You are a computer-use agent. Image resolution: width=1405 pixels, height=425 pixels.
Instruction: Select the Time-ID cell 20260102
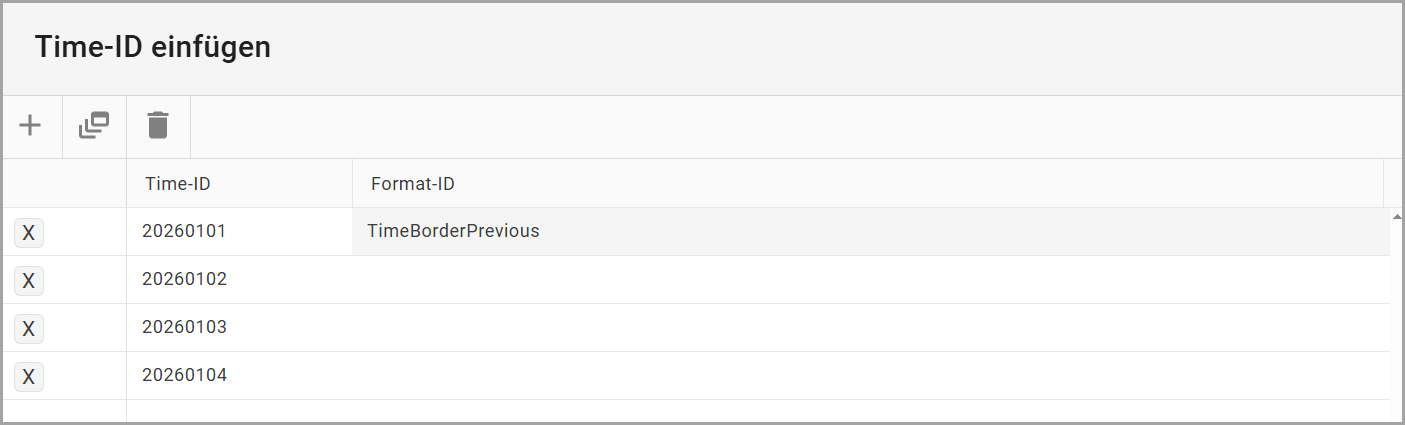(x=185, y=279)
